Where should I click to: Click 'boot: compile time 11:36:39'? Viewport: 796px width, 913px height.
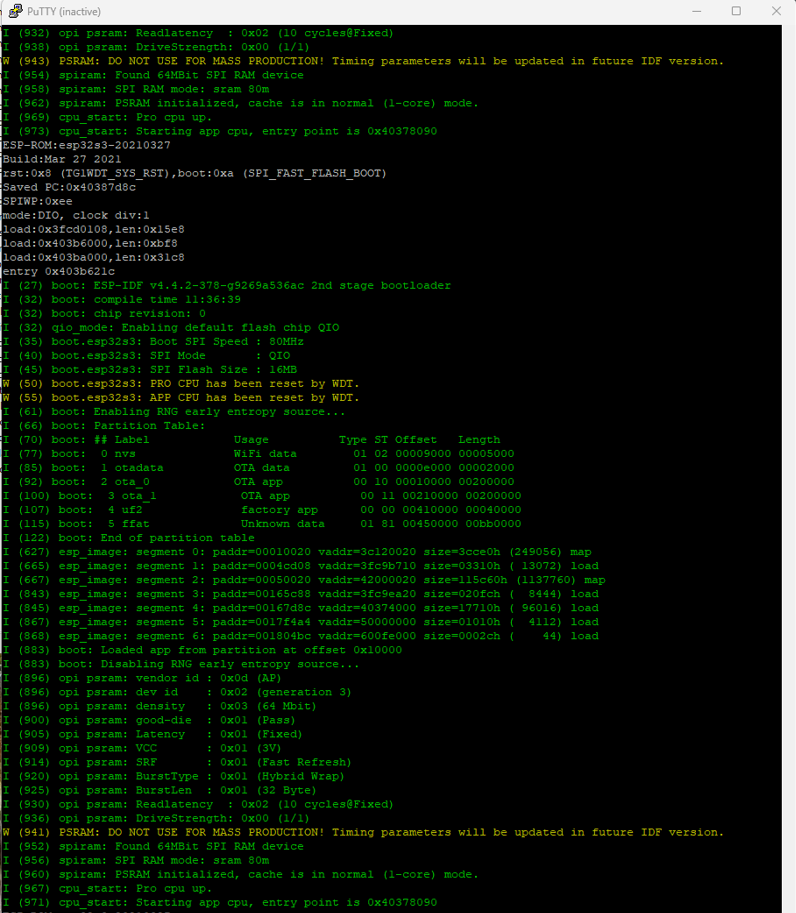pos(146,299)
